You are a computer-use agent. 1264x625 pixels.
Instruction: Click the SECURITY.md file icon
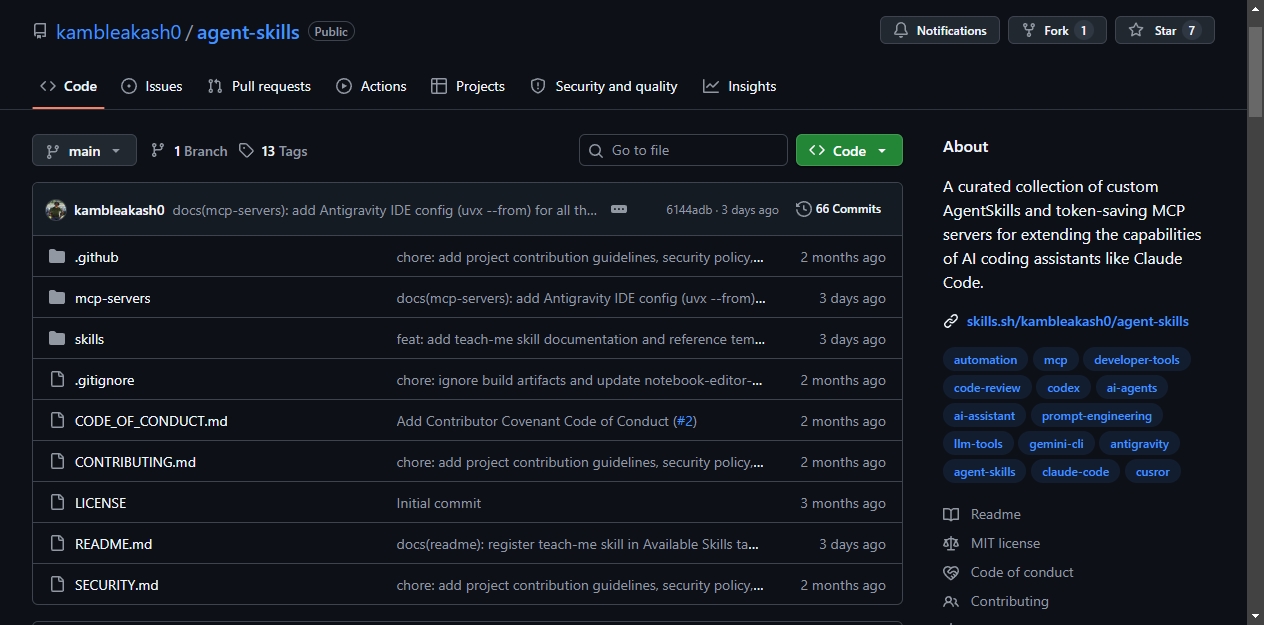[x=57, y=585]
